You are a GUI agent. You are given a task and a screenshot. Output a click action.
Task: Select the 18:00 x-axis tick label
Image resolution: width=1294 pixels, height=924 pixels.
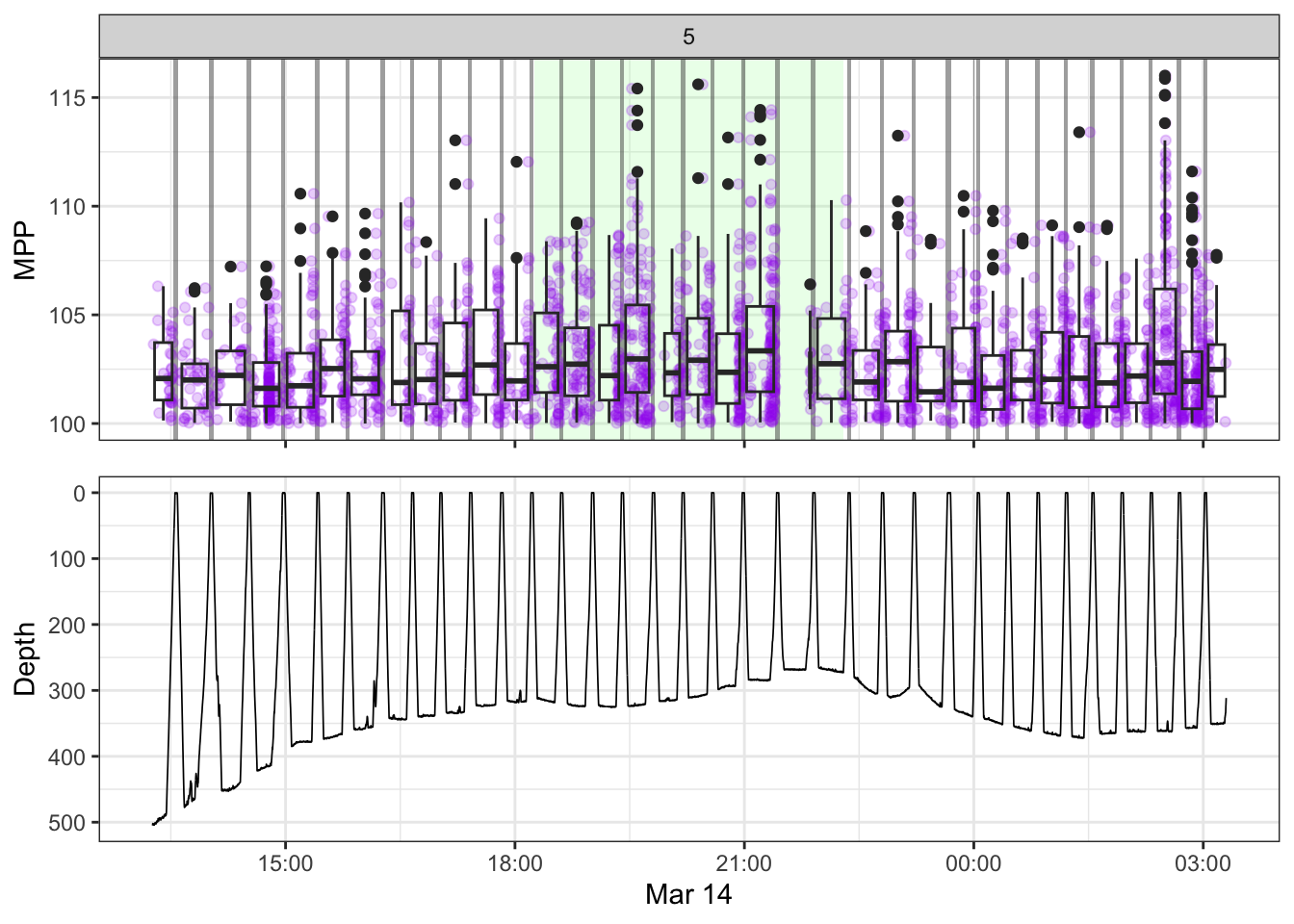pos(514,863)
